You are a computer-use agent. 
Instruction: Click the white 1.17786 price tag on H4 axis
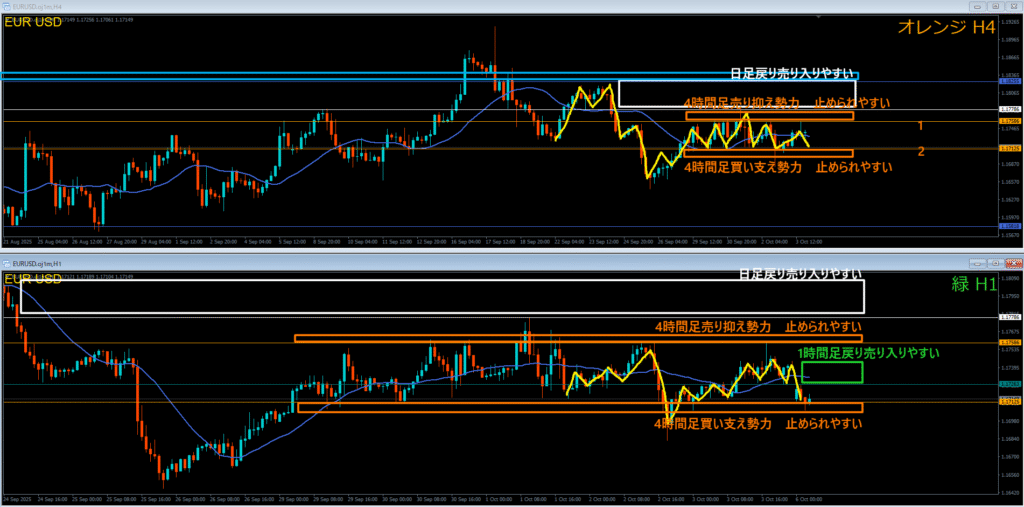[1010, 109]
